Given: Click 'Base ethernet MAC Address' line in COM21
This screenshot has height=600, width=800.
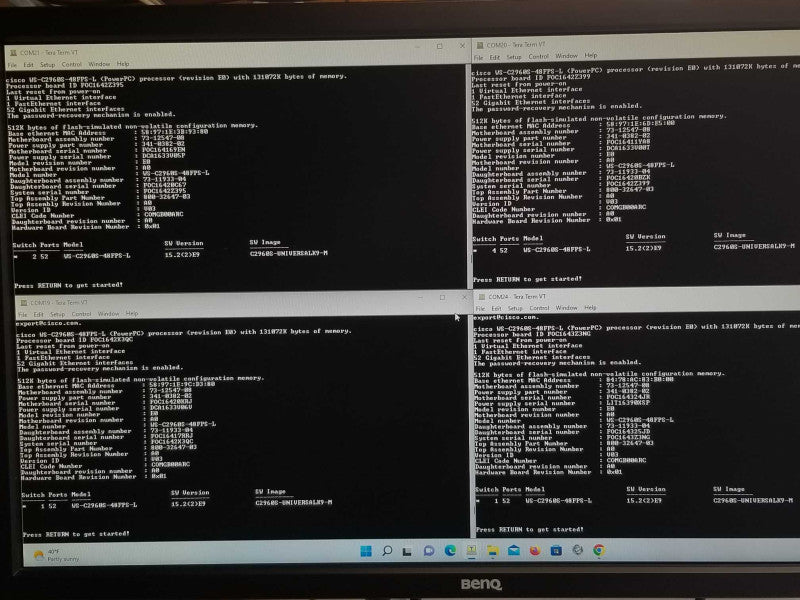Looking at the screenshot, I should [108, 132].
